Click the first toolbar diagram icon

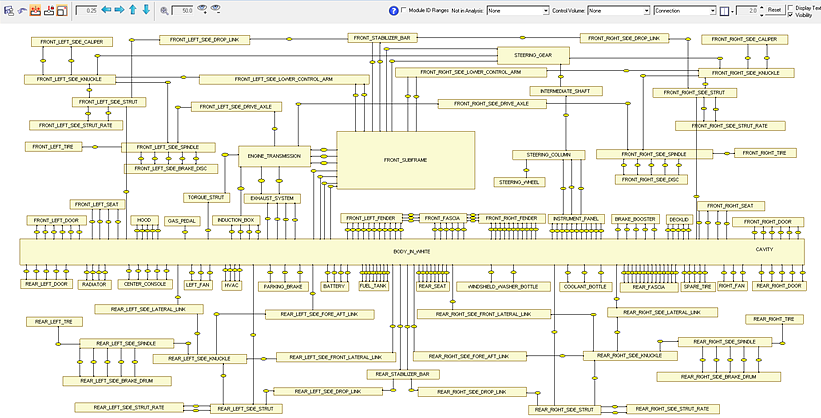tap(7, 10)
